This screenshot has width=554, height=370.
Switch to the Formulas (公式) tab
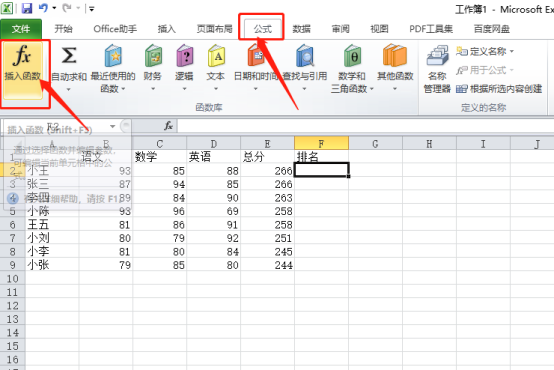(263, 29)
